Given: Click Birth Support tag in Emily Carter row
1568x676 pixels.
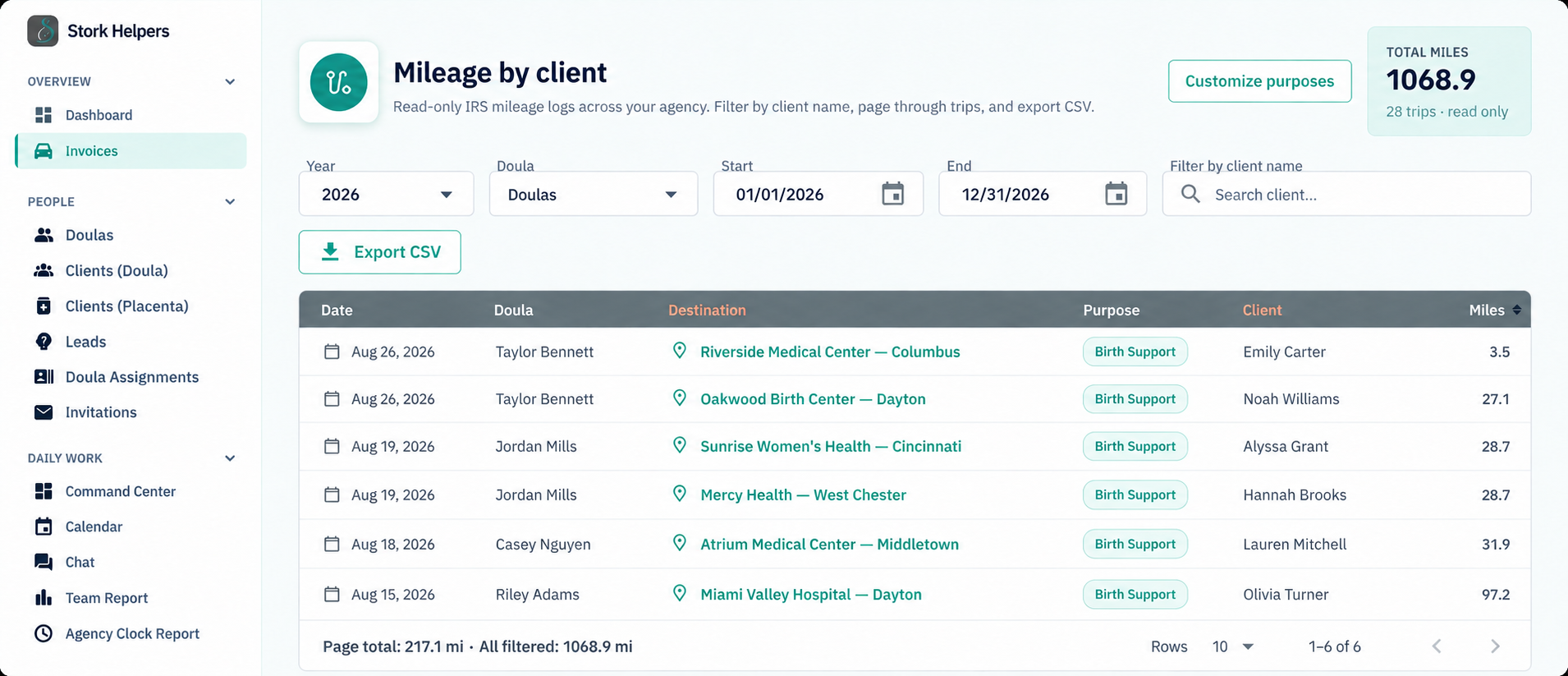Looking at the screenshot, I should [x=1135, y=352].
